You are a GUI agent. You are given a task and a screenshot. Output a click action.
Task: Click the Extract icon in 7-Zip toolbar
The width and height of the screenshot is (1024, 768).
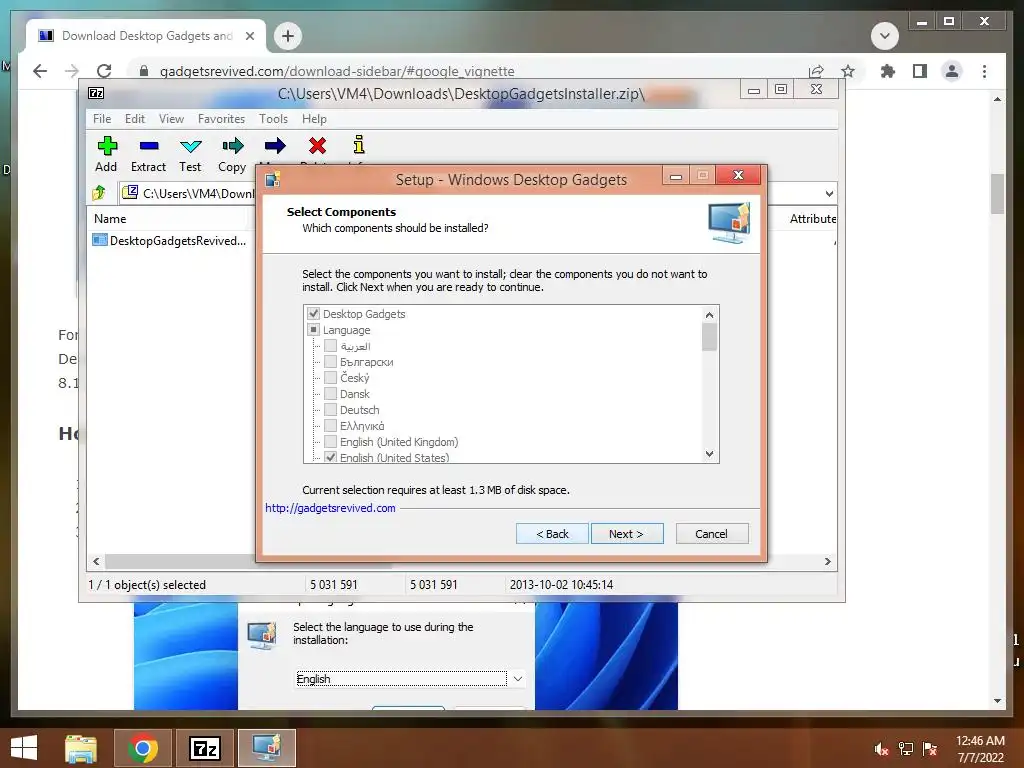point(149,146)
